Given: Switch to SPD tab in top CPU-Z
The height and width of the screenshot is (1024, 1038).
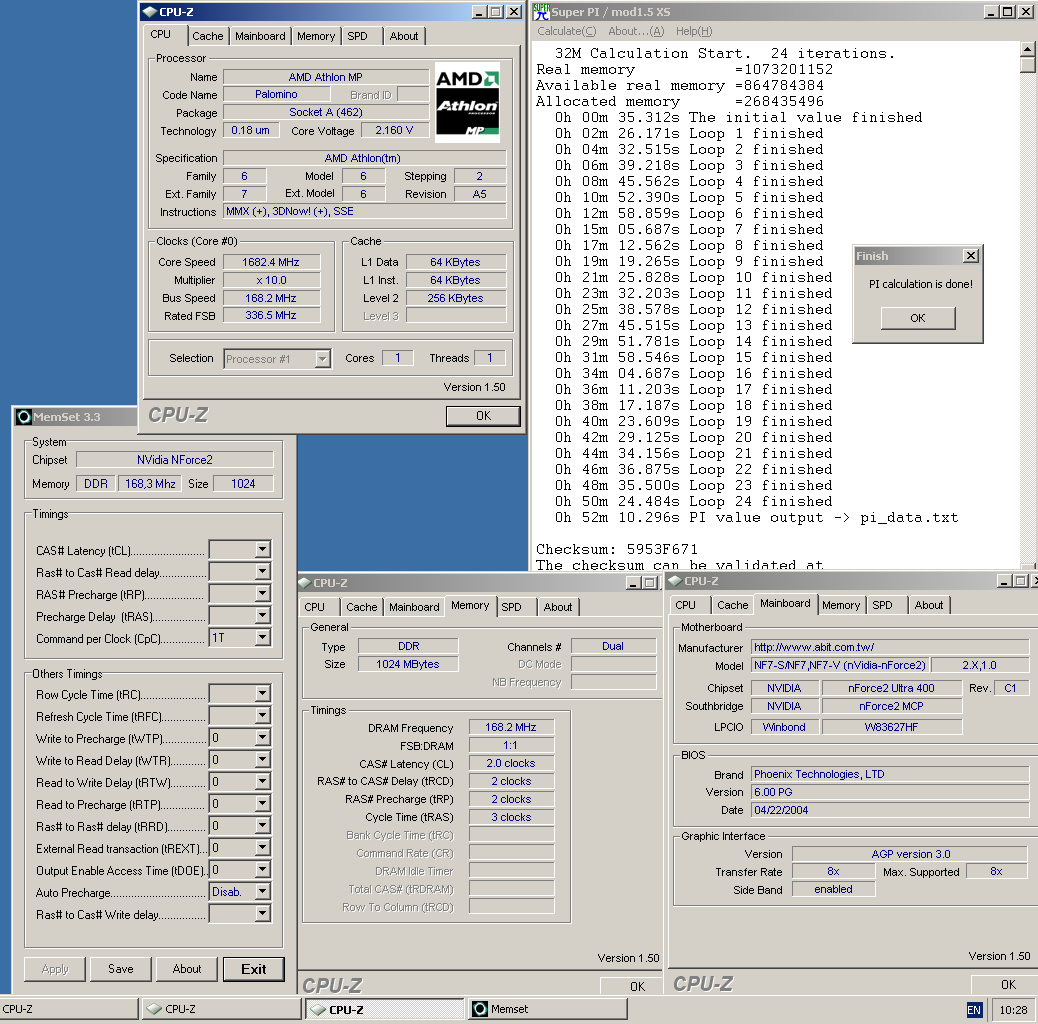Looking at the screenshot, I should pos(357,36).
